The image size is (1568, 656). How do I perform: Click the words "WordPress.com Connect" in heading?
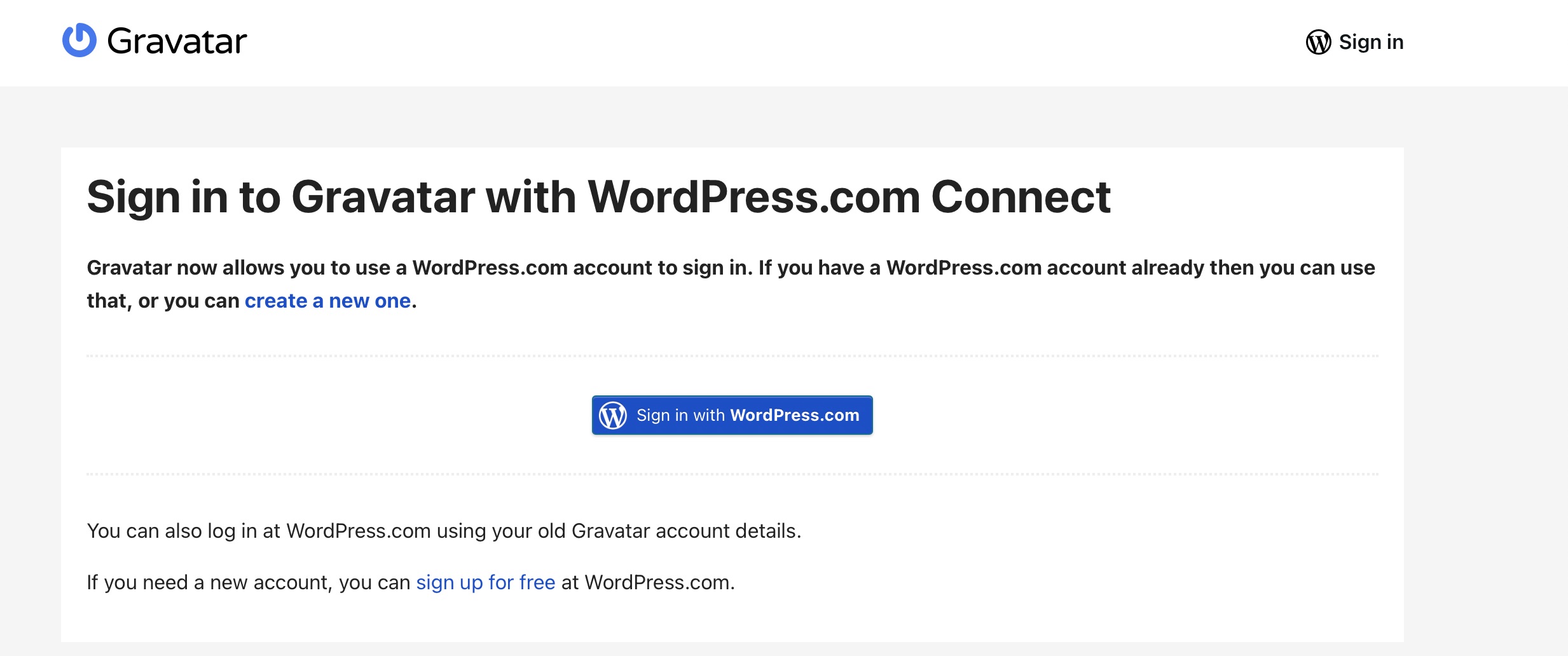[849, 196]
